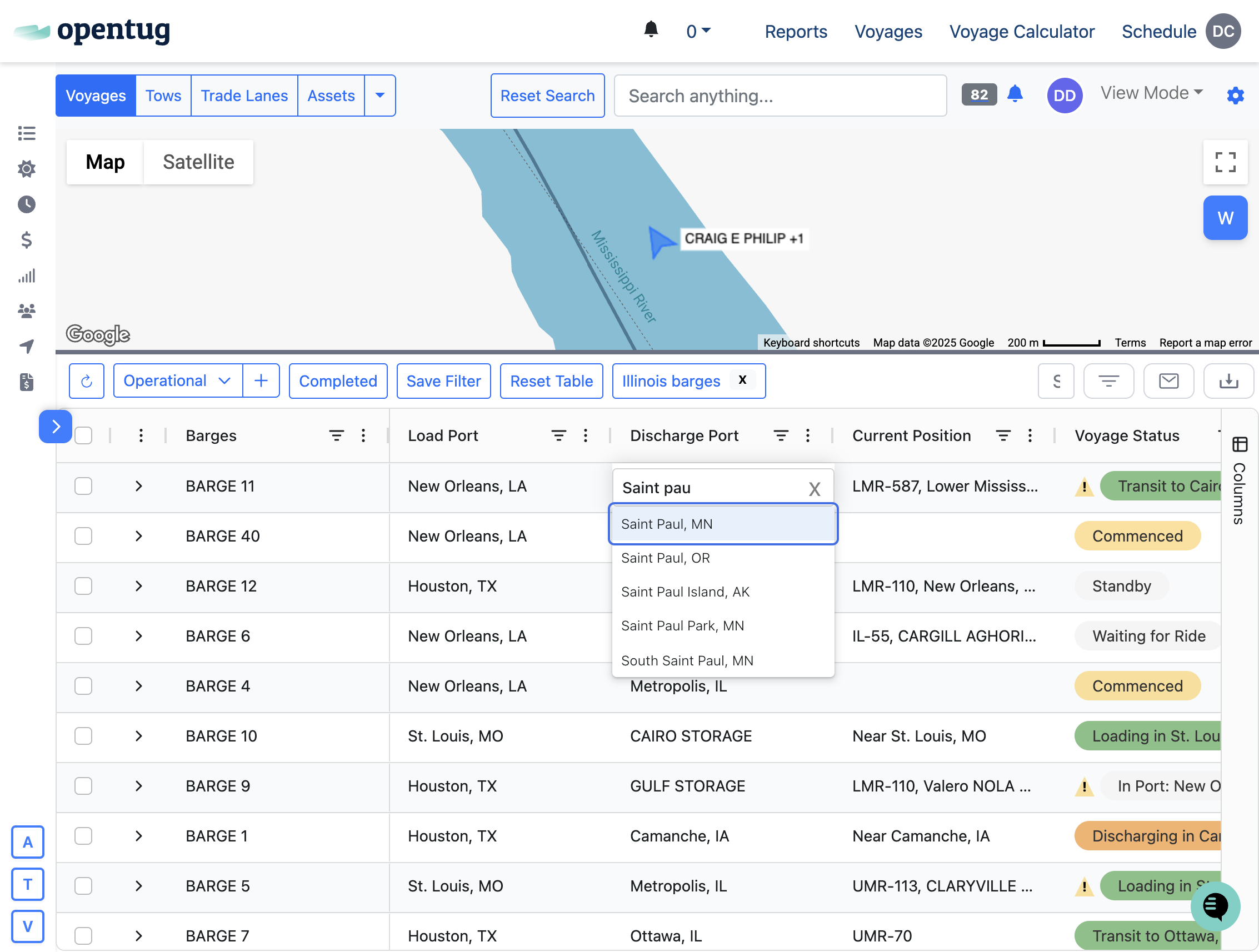
Task: Click the Barges column filter icon
Action: [x=336, y=436]
